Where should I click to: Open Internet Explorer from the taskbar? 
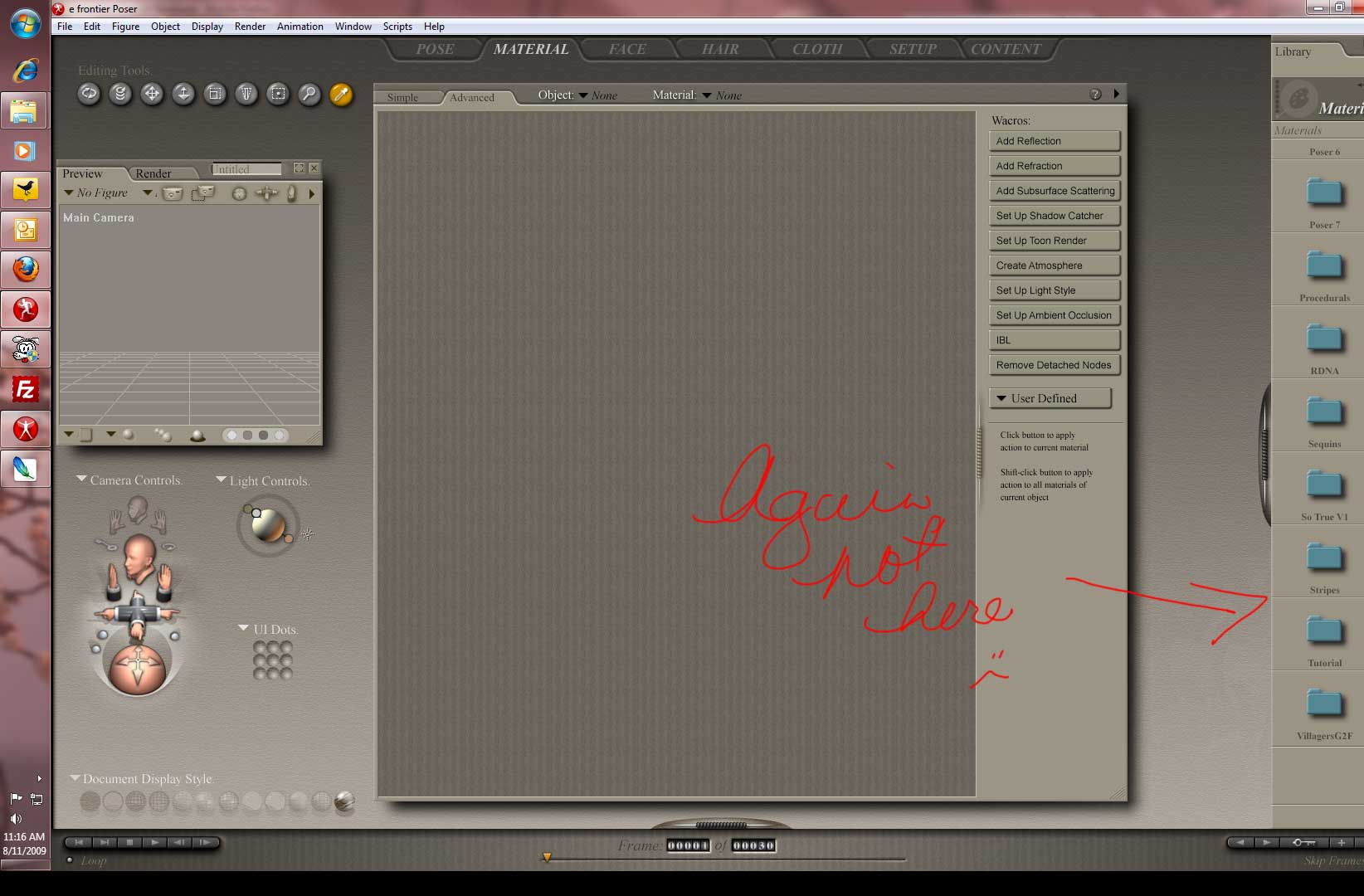click(26, 70)
